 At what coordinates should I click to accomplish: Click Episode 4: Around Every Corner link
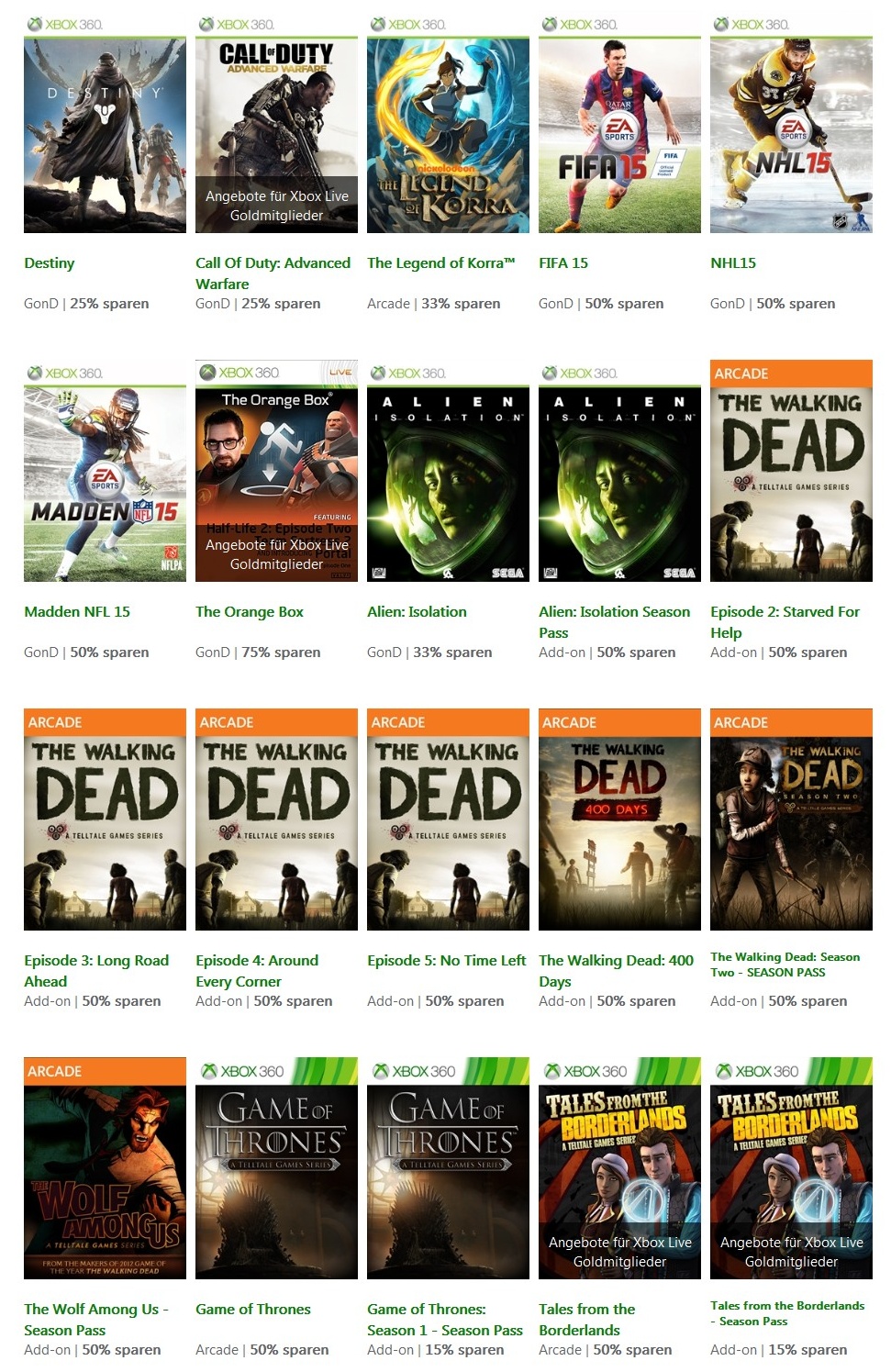point(257,971)
